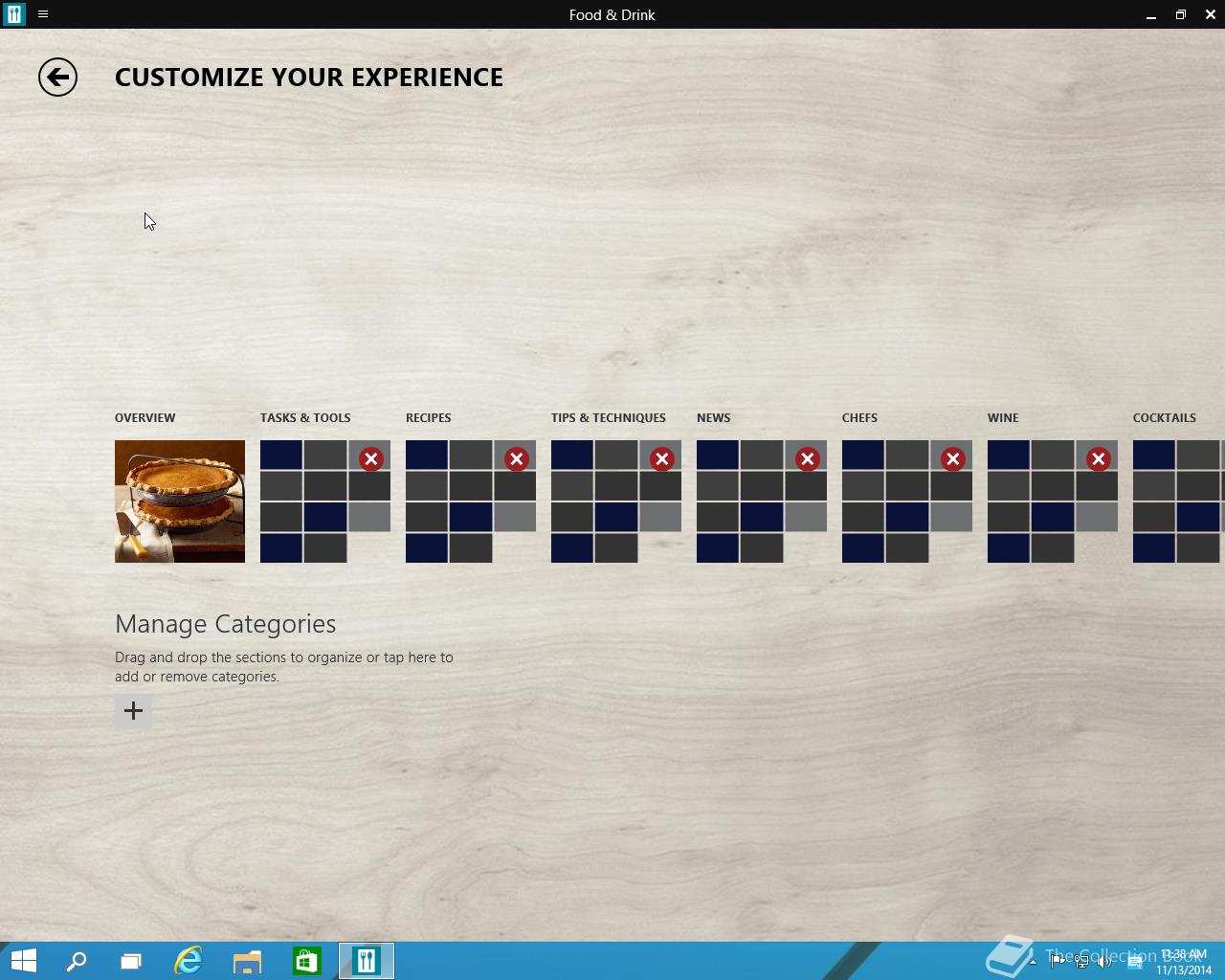Click the WINE section label
This screenshot has width=1225, height=980.
(1003, 418)
